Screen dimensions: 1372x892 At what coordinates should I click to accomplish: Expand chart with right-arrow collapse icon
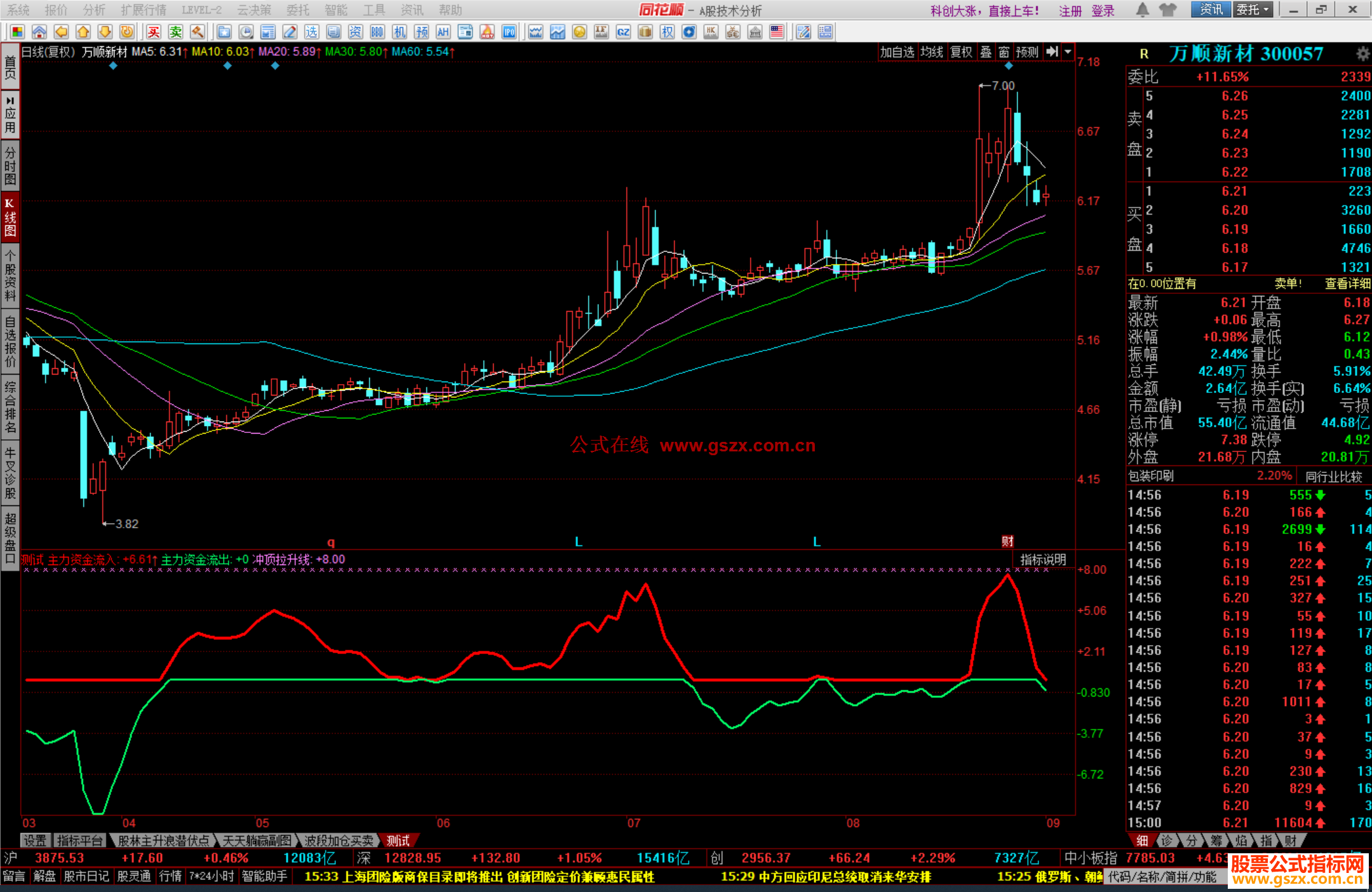pos(1053,52)
